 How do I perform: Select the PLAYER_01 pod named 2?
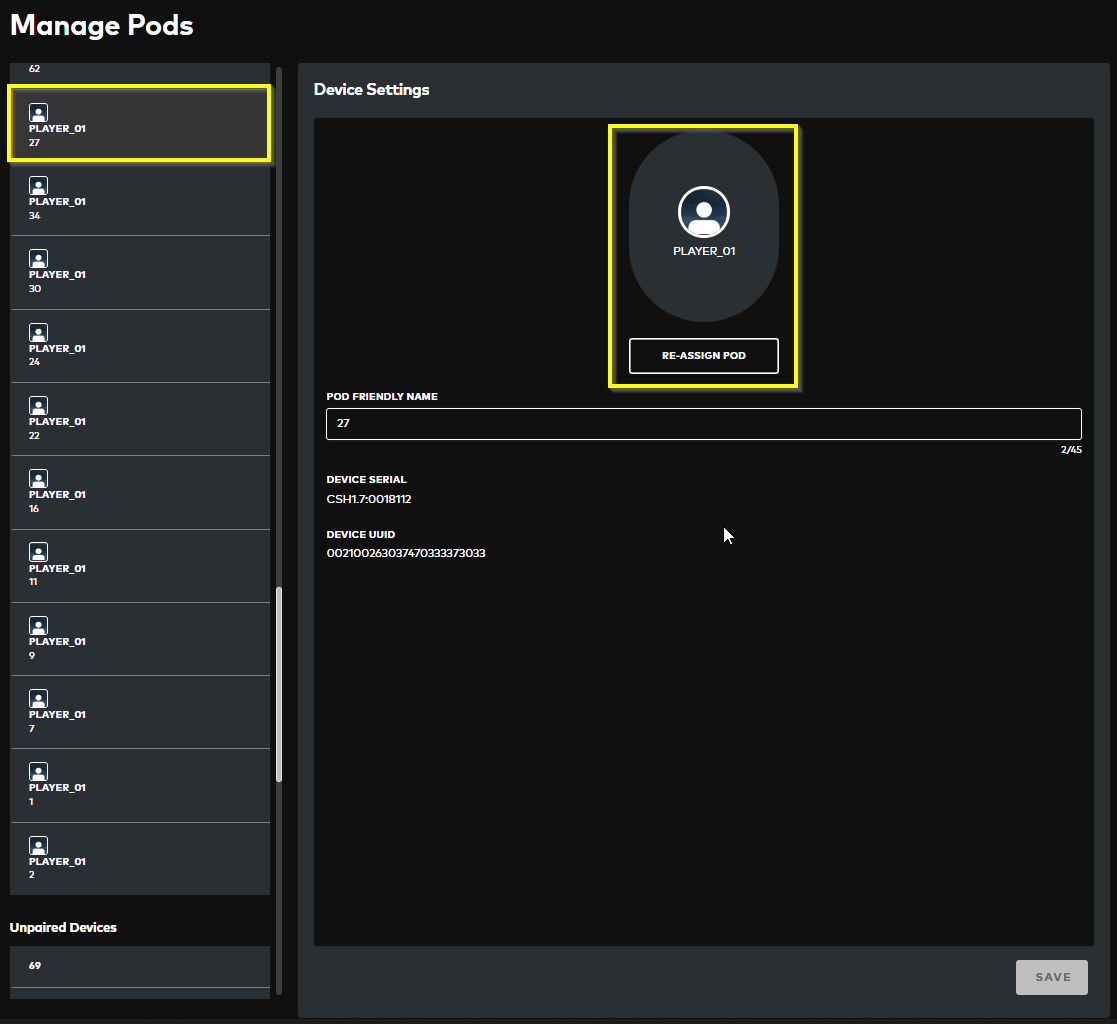[140, 859]
